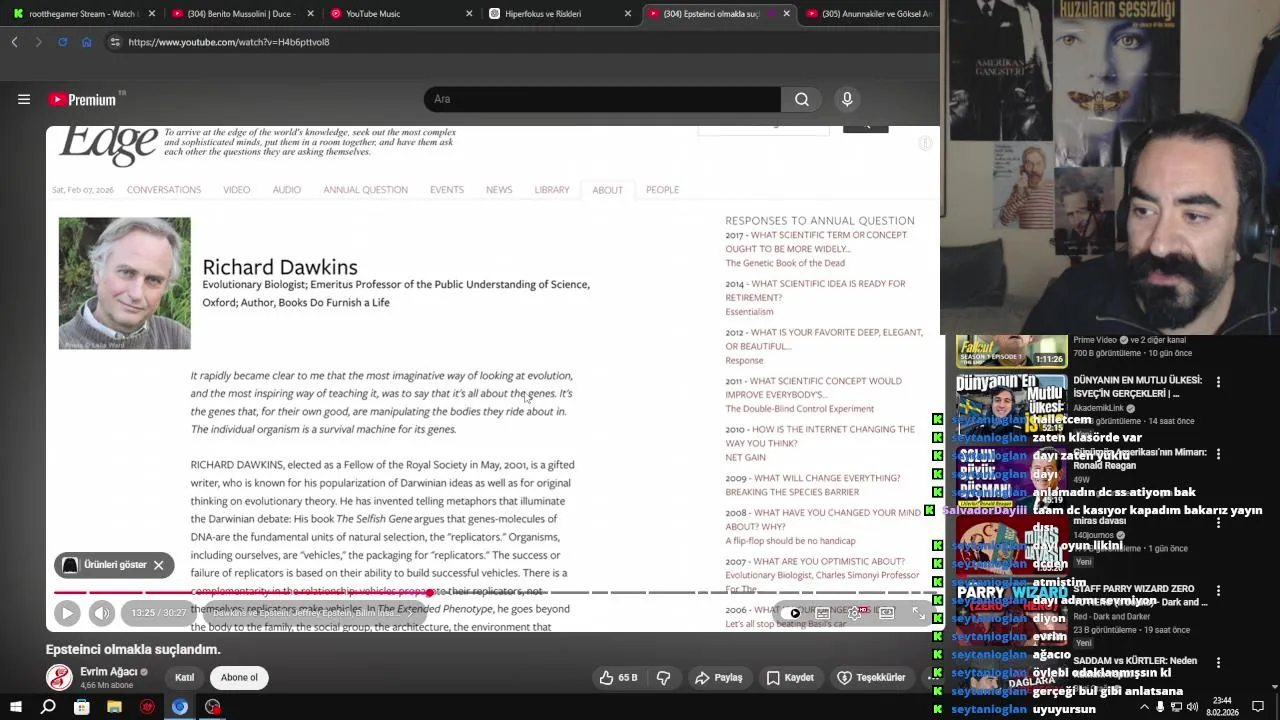Click the Teşekkürler thanks button

tap(871, 677)
